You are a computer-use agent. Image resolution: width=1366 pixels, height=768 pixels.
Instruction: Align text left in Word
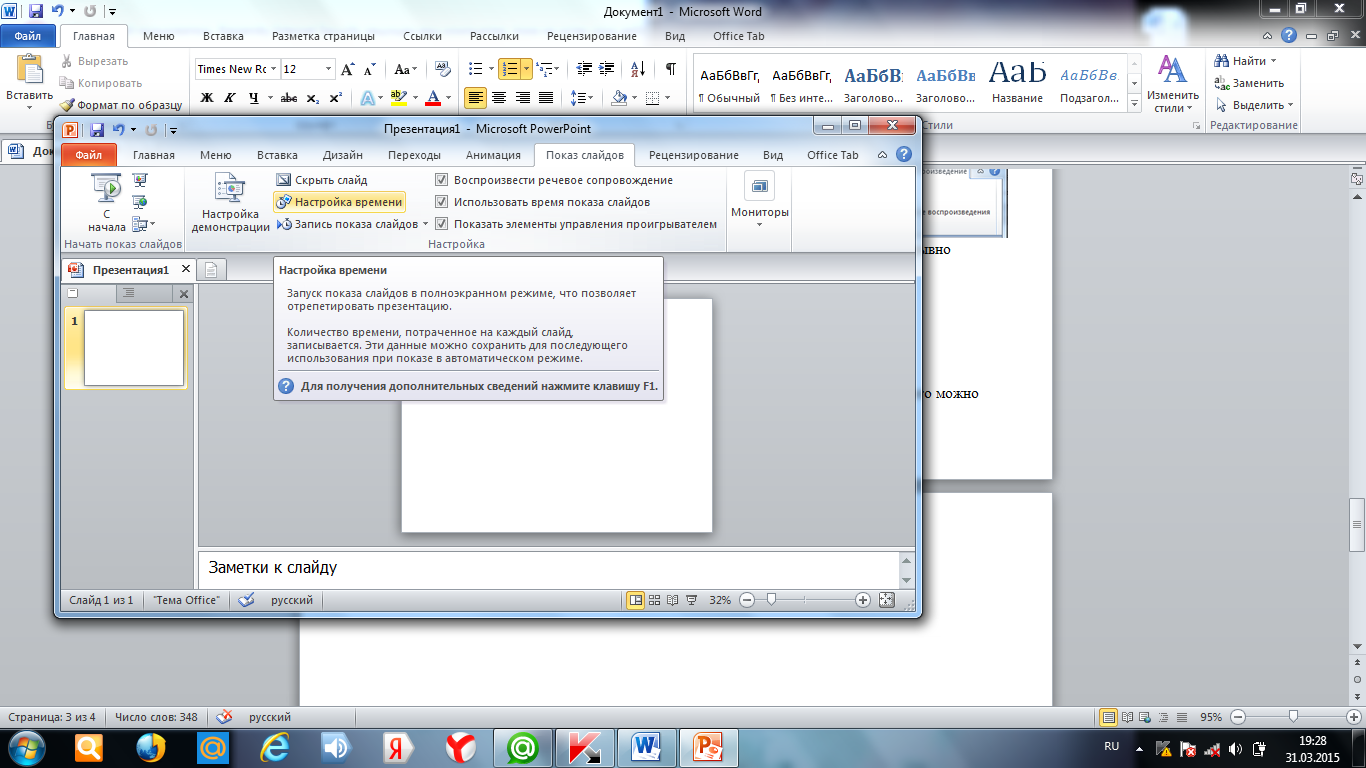coord(476,98)
